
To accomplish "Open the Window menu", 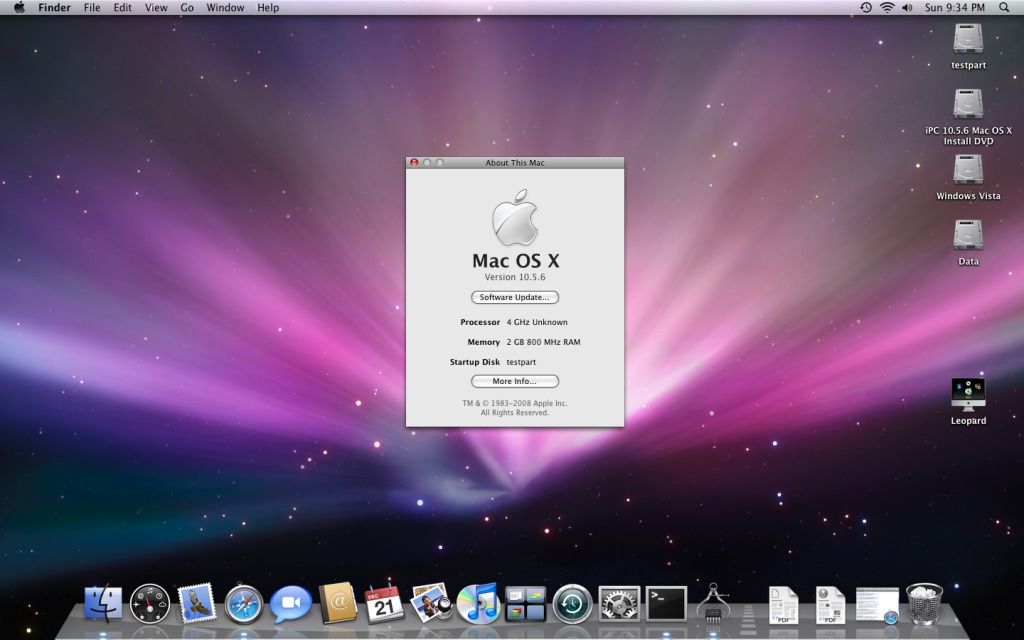I will tap(225, 7).
